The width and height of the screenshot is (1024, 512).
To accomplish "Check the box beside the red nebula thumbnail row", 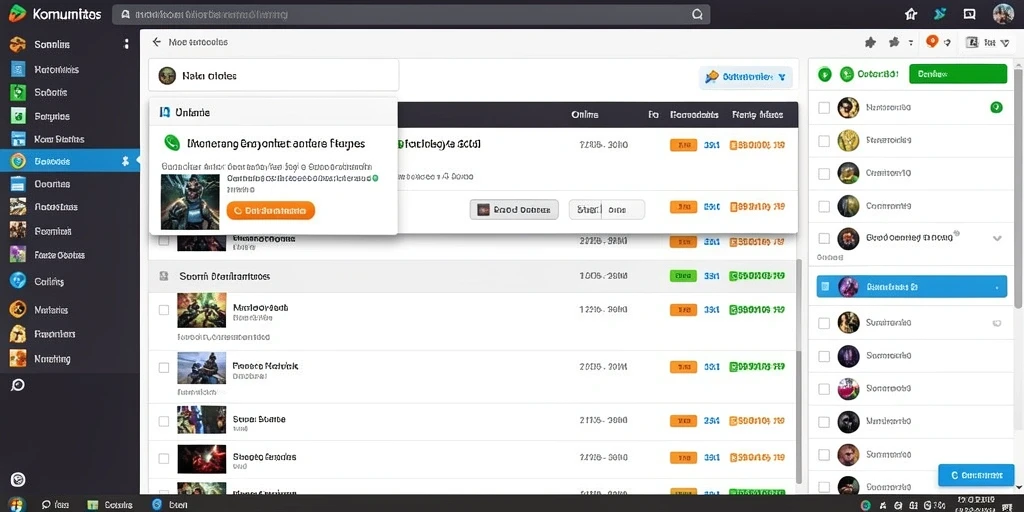I will click(164, 458).
